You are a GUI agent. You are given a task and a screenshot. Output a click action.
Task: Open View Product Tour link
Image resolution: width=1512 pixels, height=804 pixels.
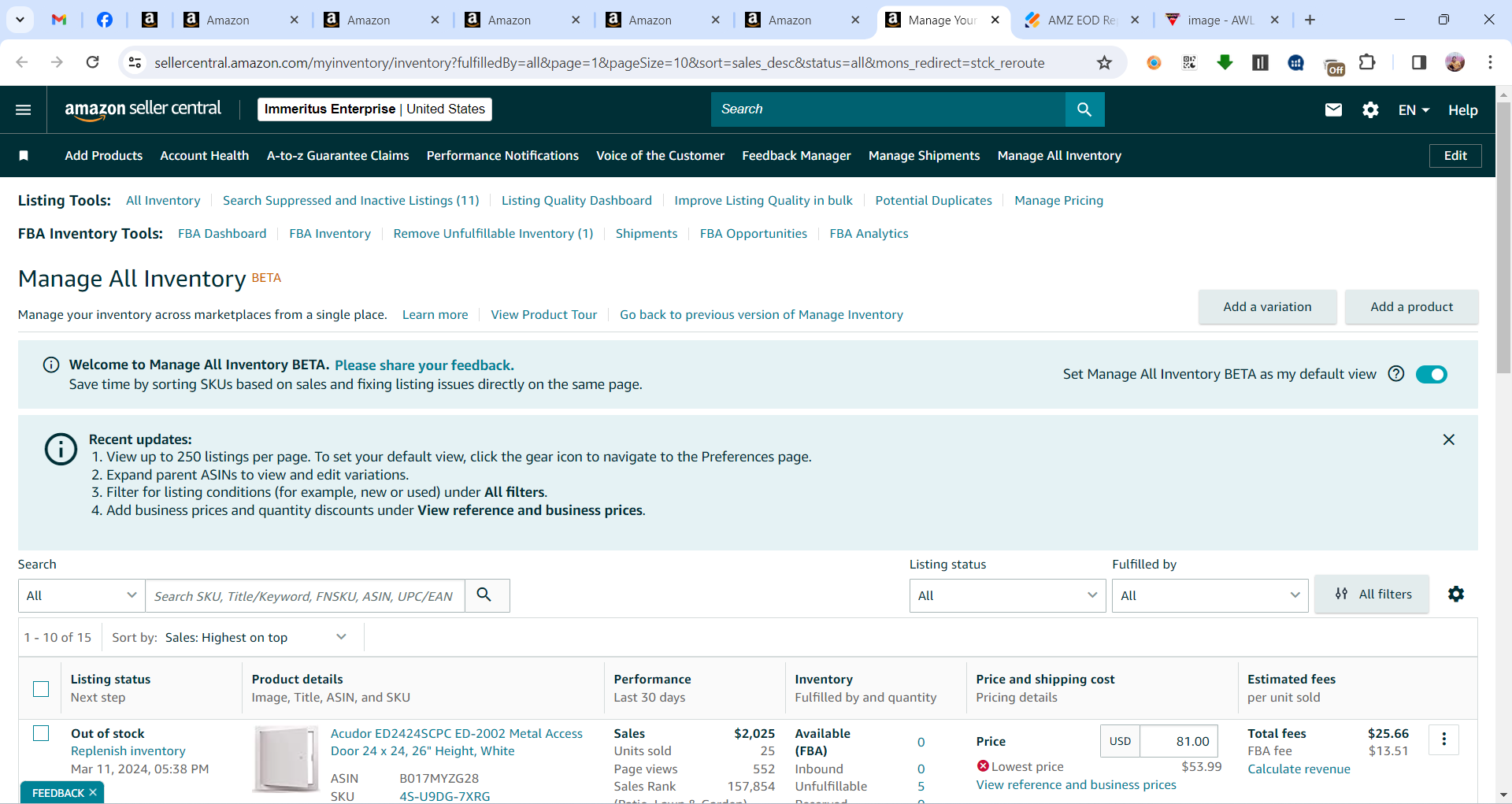coord(544,315)
